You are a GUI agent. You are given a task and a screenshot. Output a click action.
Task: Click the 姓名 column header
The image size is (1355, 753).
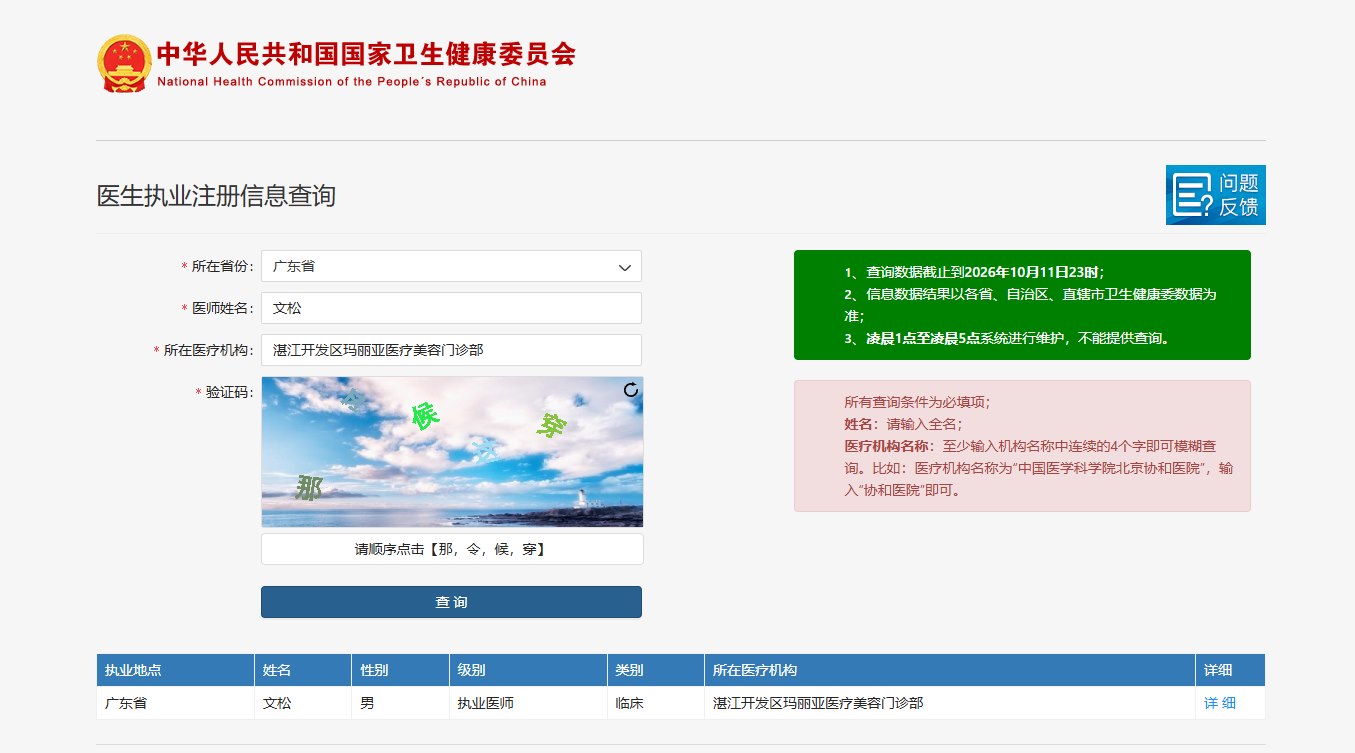(x=303, y=670)
